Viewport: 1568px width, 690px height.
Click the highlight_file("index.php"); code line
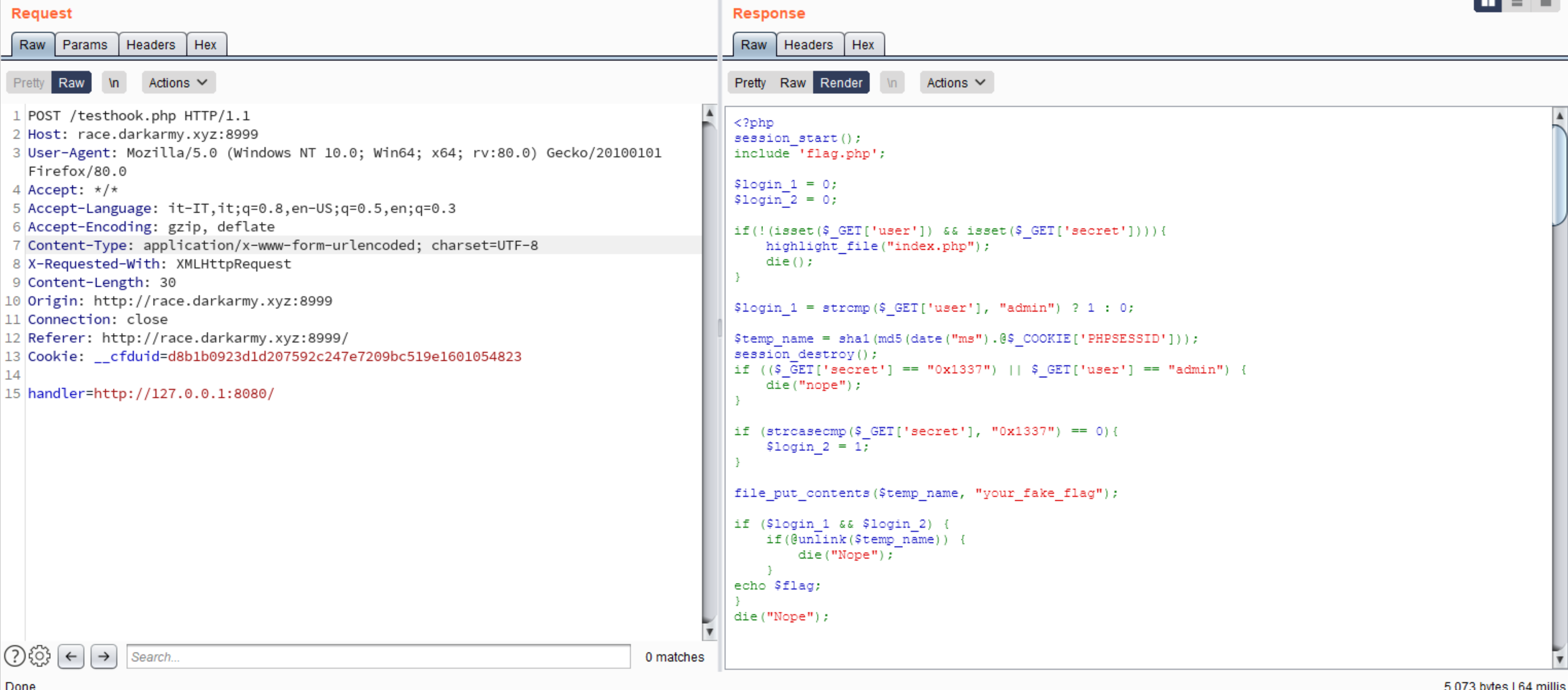pos(877,246)
